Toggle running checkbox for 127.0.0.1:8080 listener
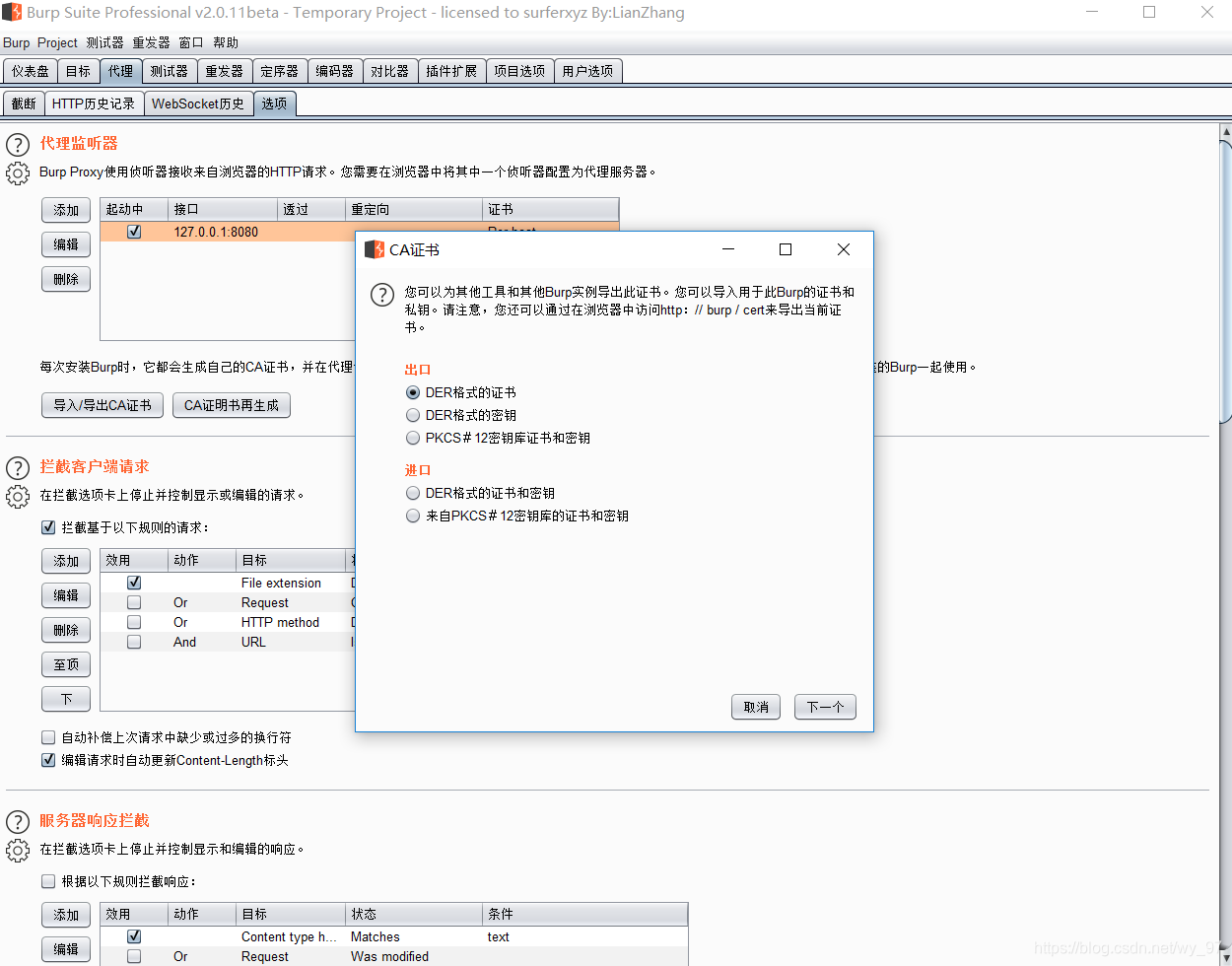Viewport: 1232px width, 966px height. coord(134,232)
